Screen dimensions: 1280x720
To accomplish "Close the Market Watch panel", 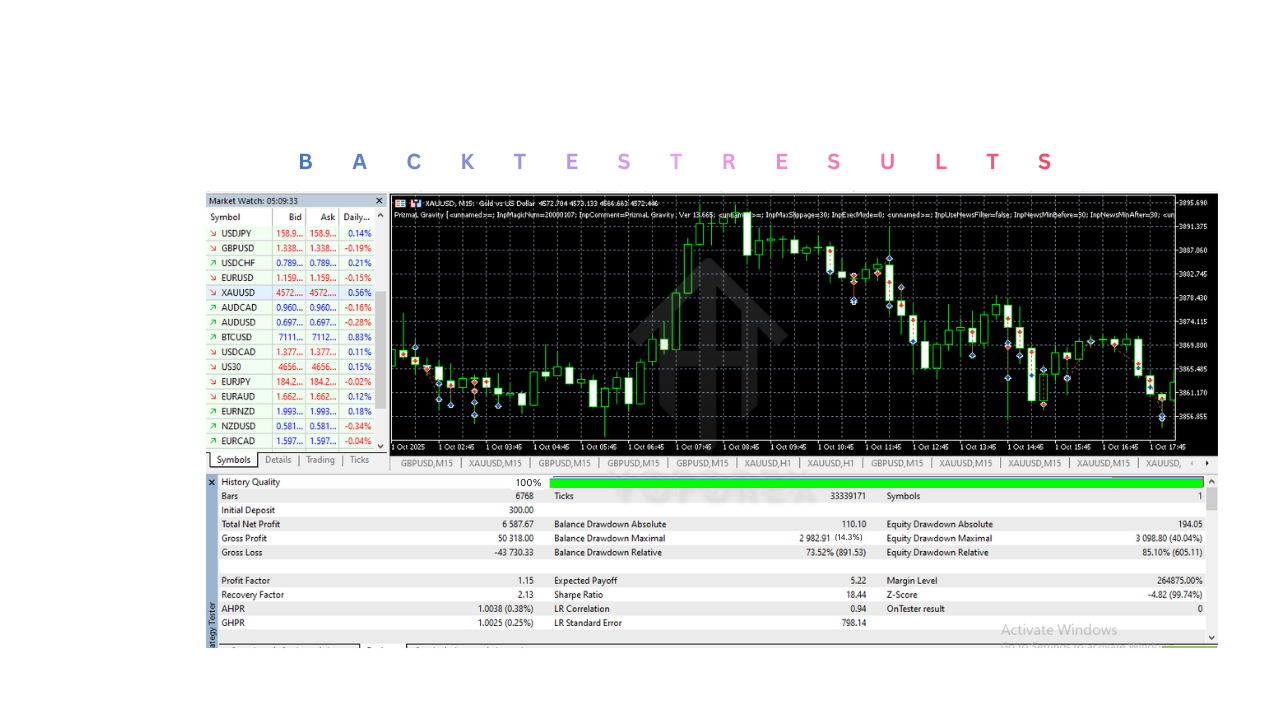I will pos(379,201).
